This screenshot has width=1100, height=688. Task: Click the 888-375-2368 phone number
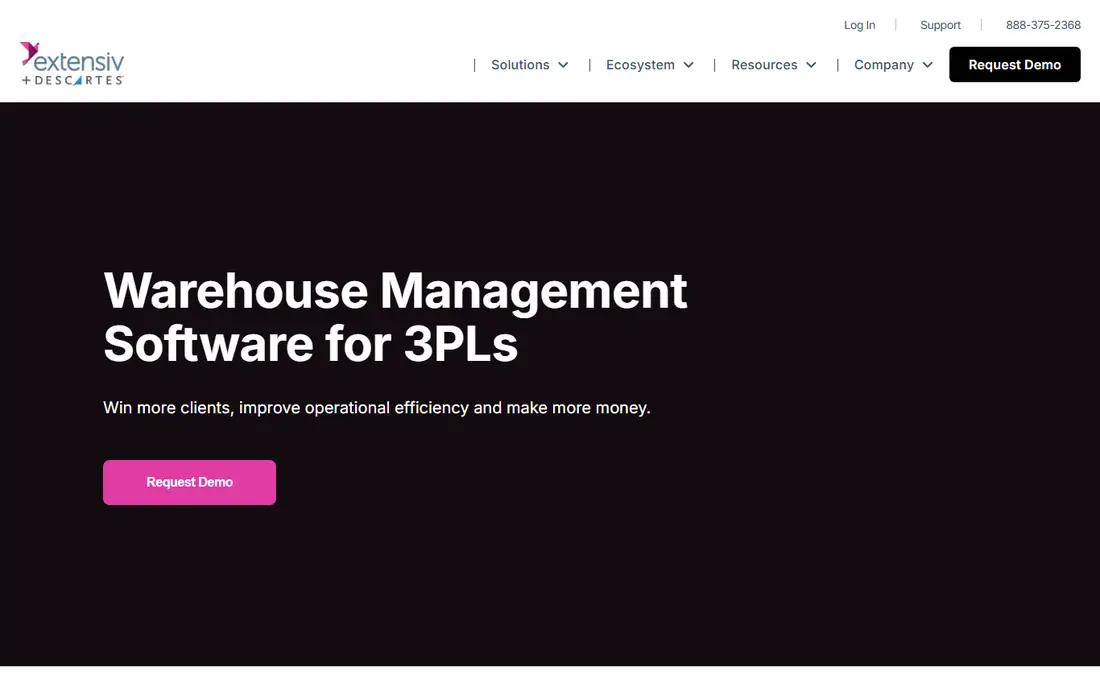tap(1043, 25)
